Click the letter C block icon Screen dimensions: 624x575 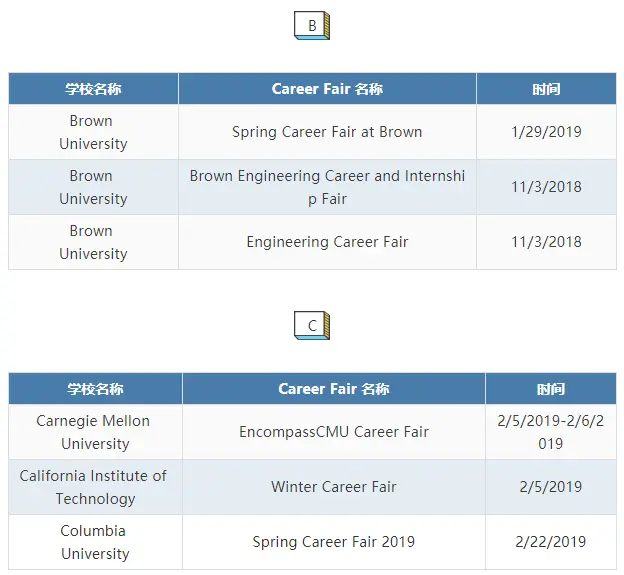pos(312,326)
